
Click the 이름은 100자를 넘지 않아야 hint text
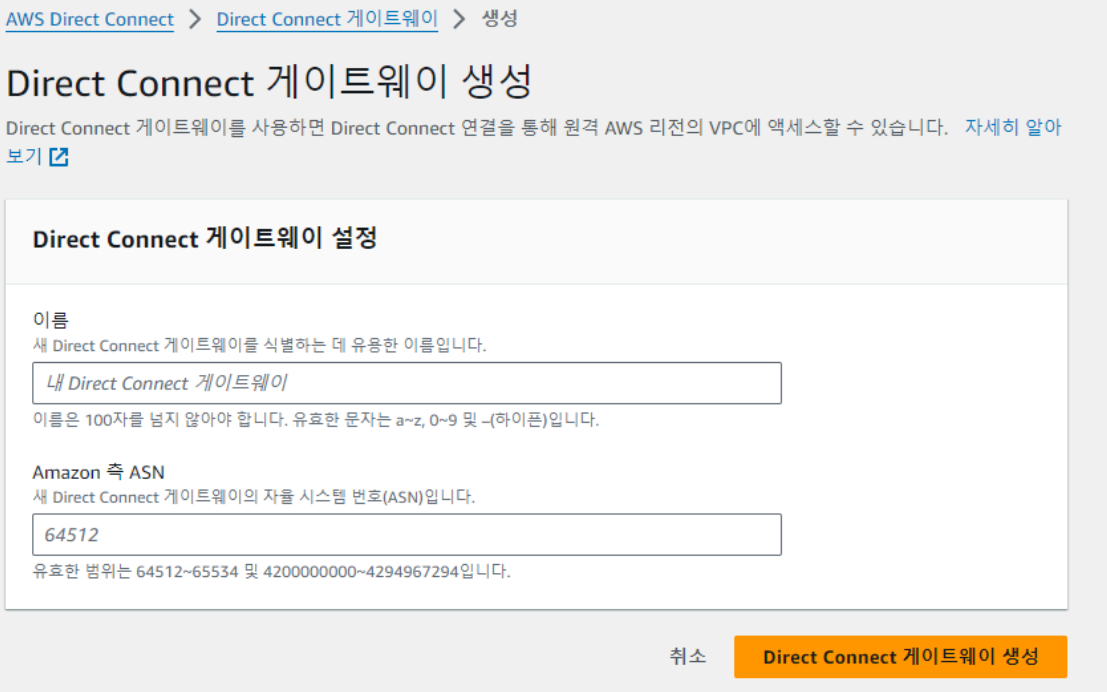[316, 420]
